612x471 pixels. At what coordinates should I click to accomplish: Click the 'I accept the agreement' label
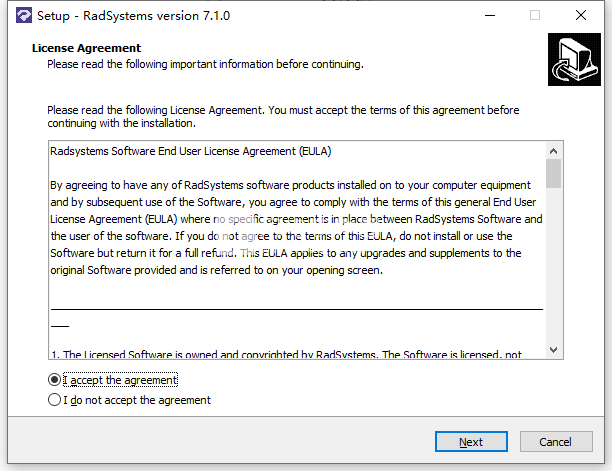pyautogui.click(x=120, y=380)
